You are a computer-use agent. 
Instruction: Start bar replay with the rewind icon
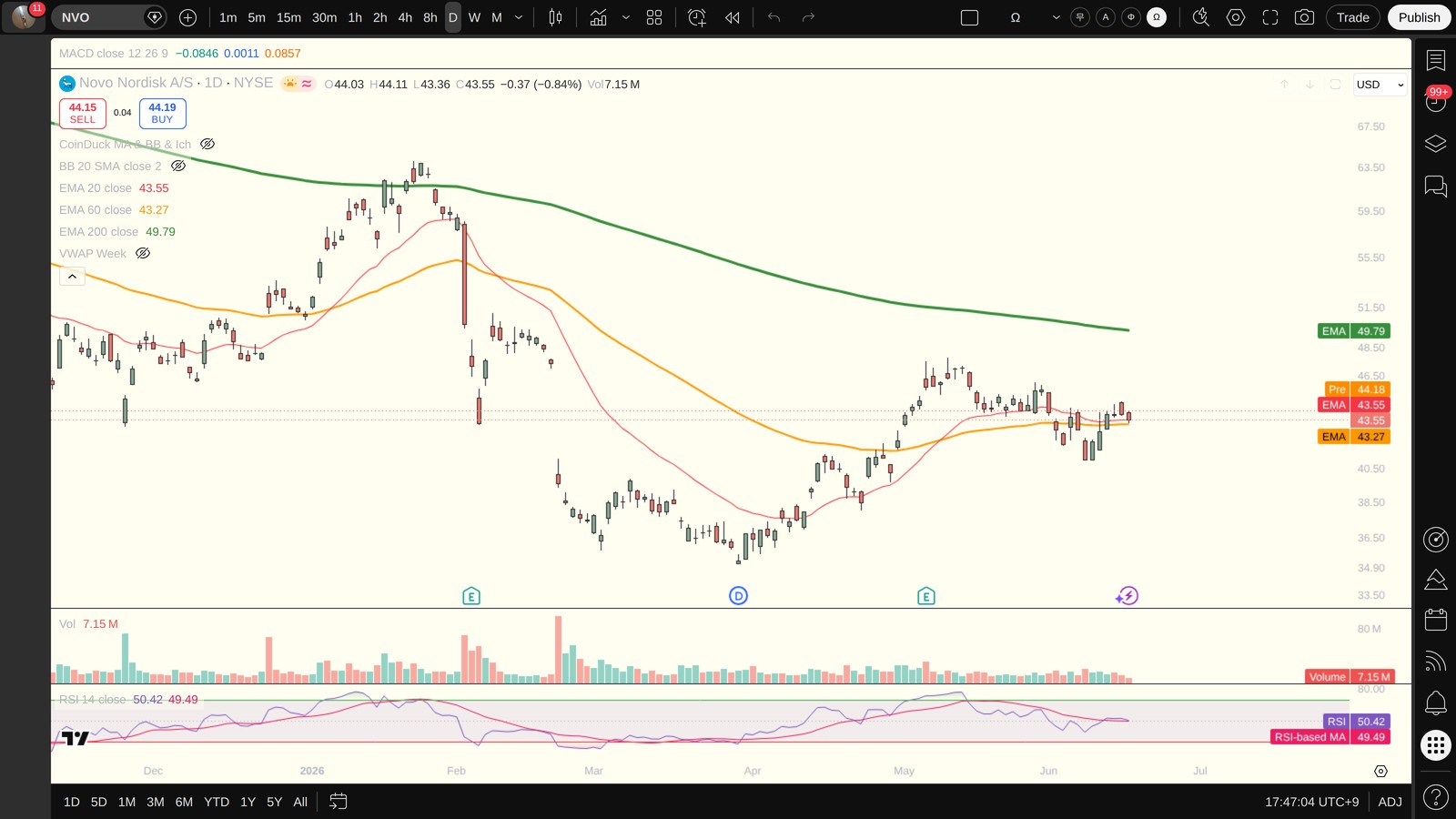[733, 17]
